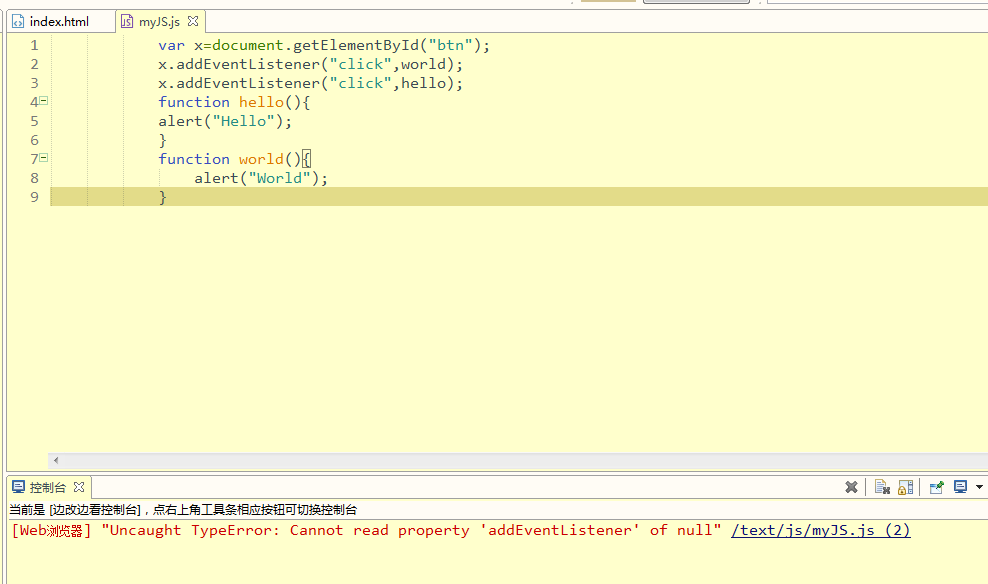Collapse the world function fold marker
Screen dimensions: 988x584
[x=43, y=157]
